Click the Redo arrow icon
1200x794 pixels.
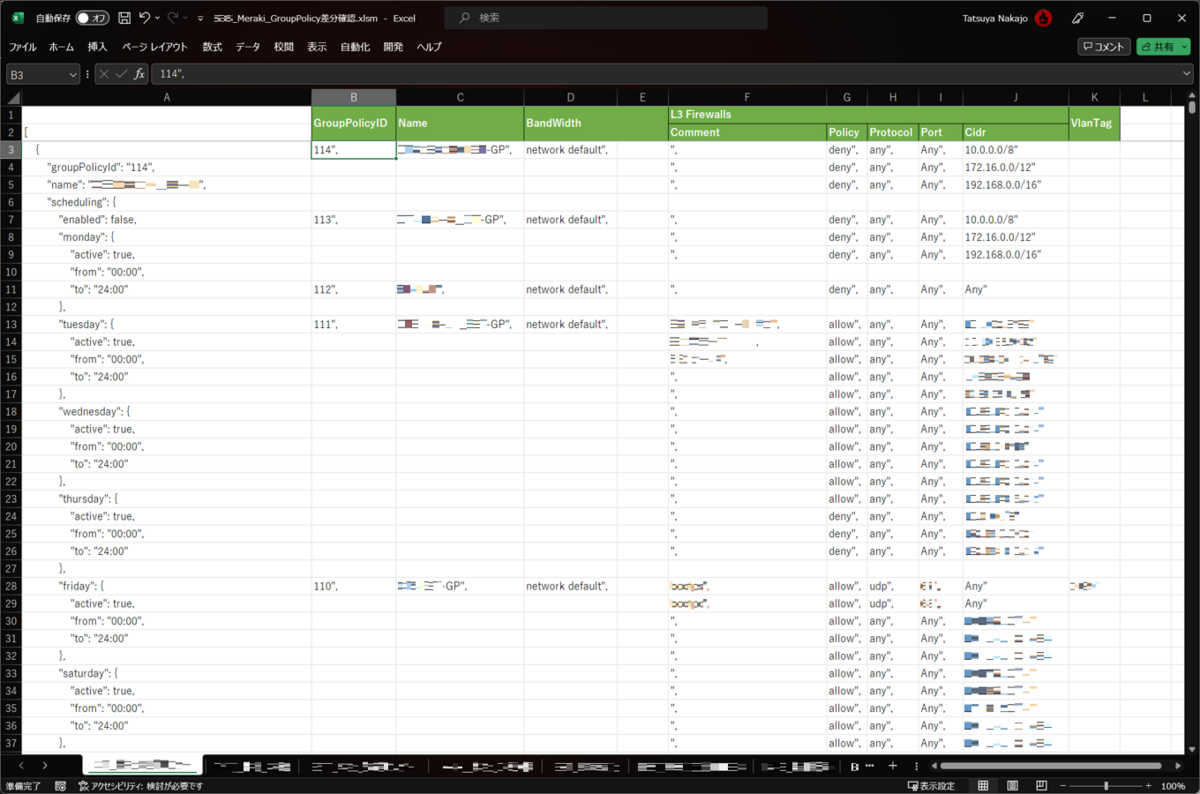[x=173, y=18]
